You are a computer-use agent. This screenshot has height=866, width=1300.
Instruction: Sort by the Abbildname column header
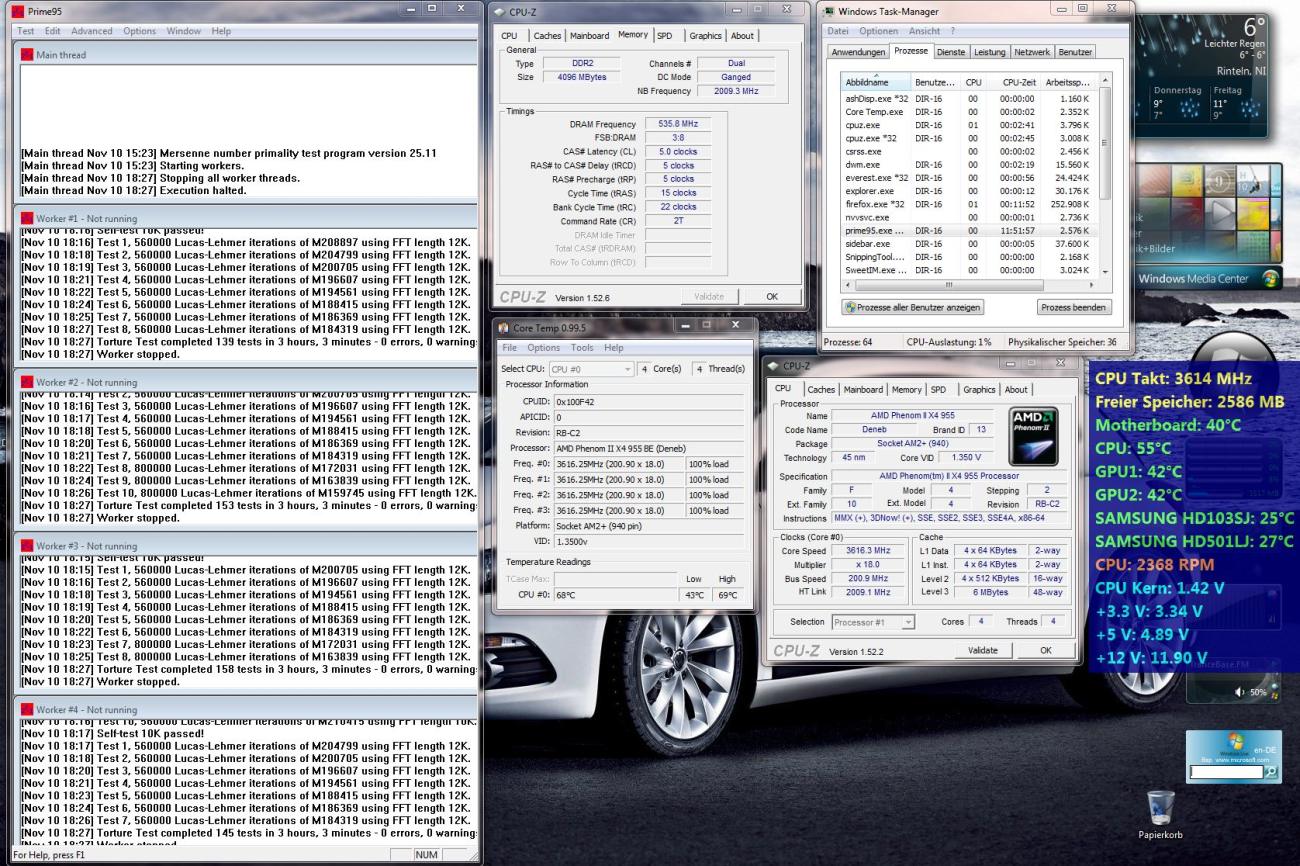(x=875, y=82)
